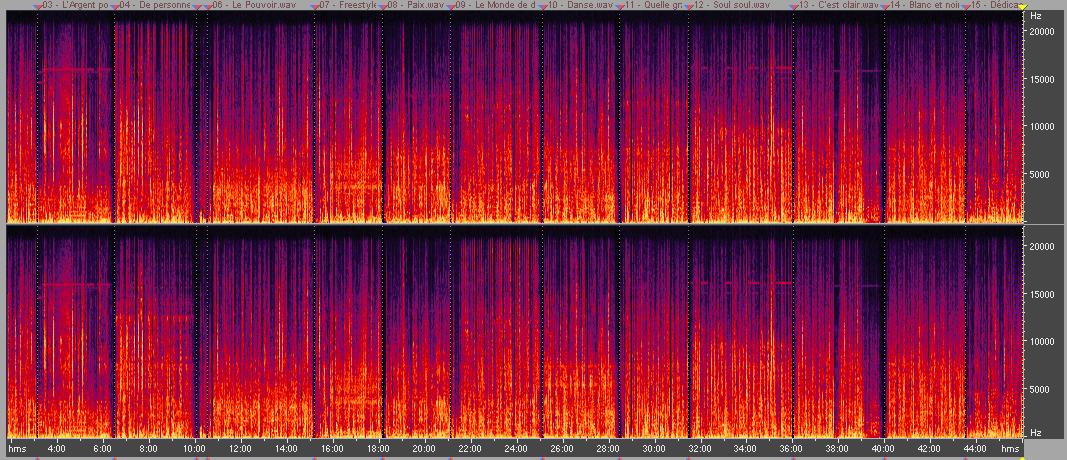Viewport: 1067px width, 460px height.
Task: Click the 4:00 time ruler label
Action: click(56, 449)
